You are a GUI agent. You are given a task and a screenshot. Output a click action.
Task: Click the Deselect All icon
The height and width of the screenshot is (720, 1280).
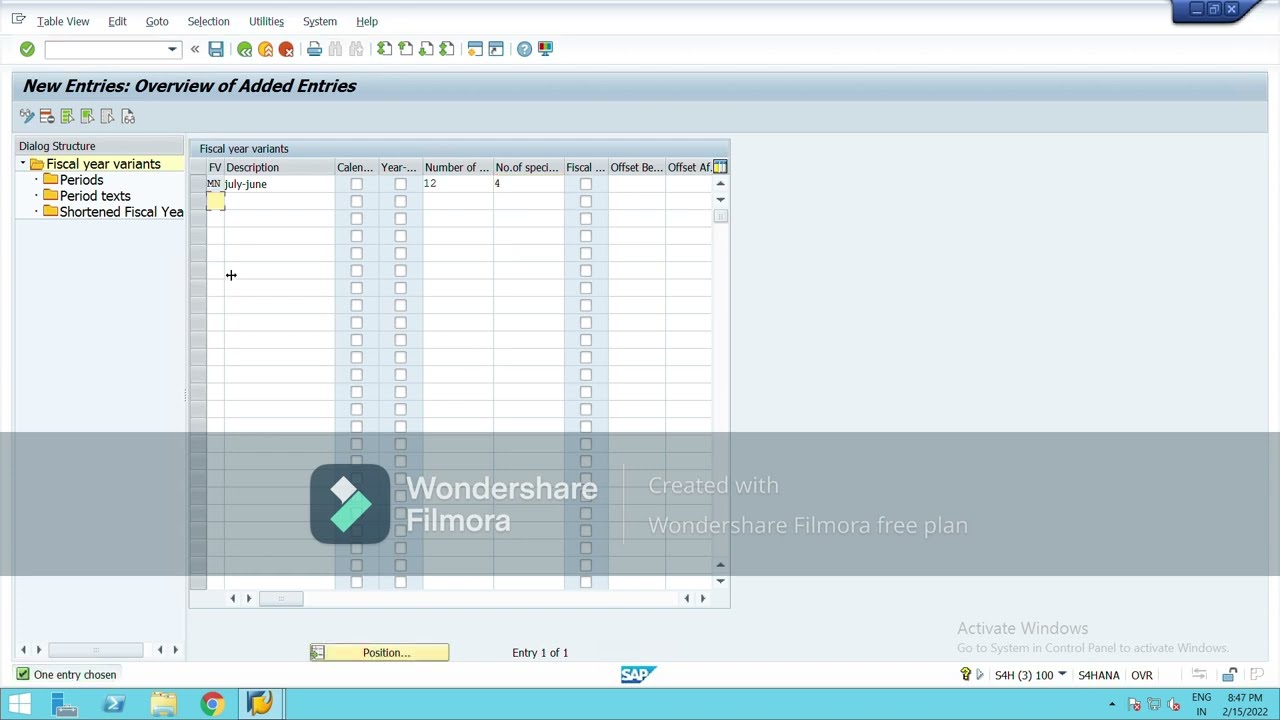(108, 117)
